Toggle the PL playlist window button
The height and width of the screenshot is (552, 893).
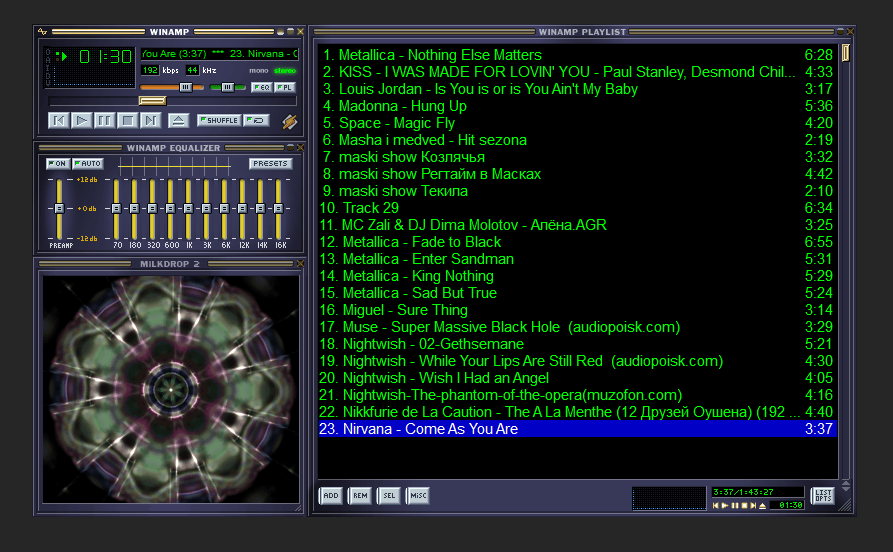tap(285, 87)
